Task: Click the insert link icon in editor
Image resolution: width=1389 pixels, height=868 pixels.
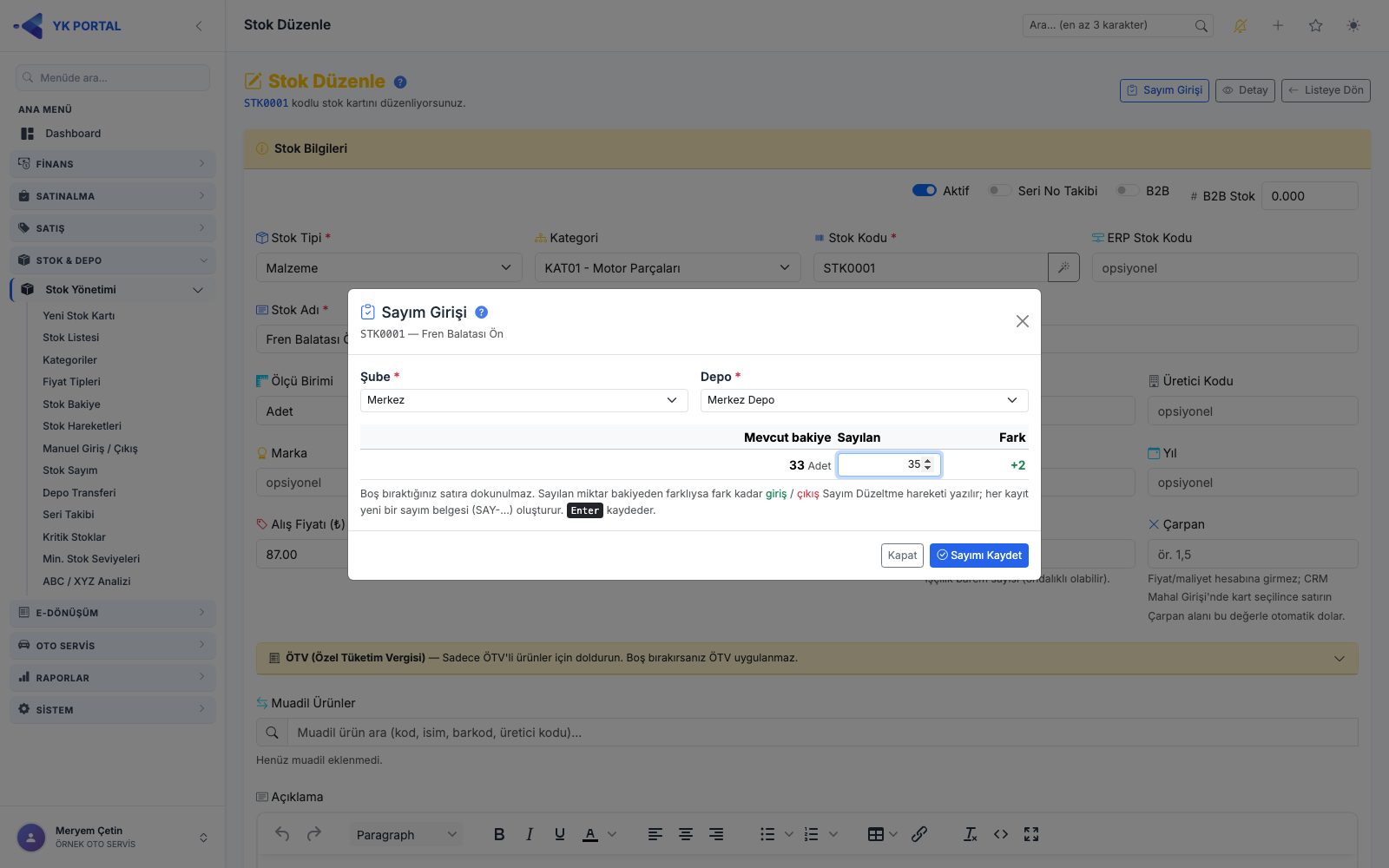Action: click(919, 834)
